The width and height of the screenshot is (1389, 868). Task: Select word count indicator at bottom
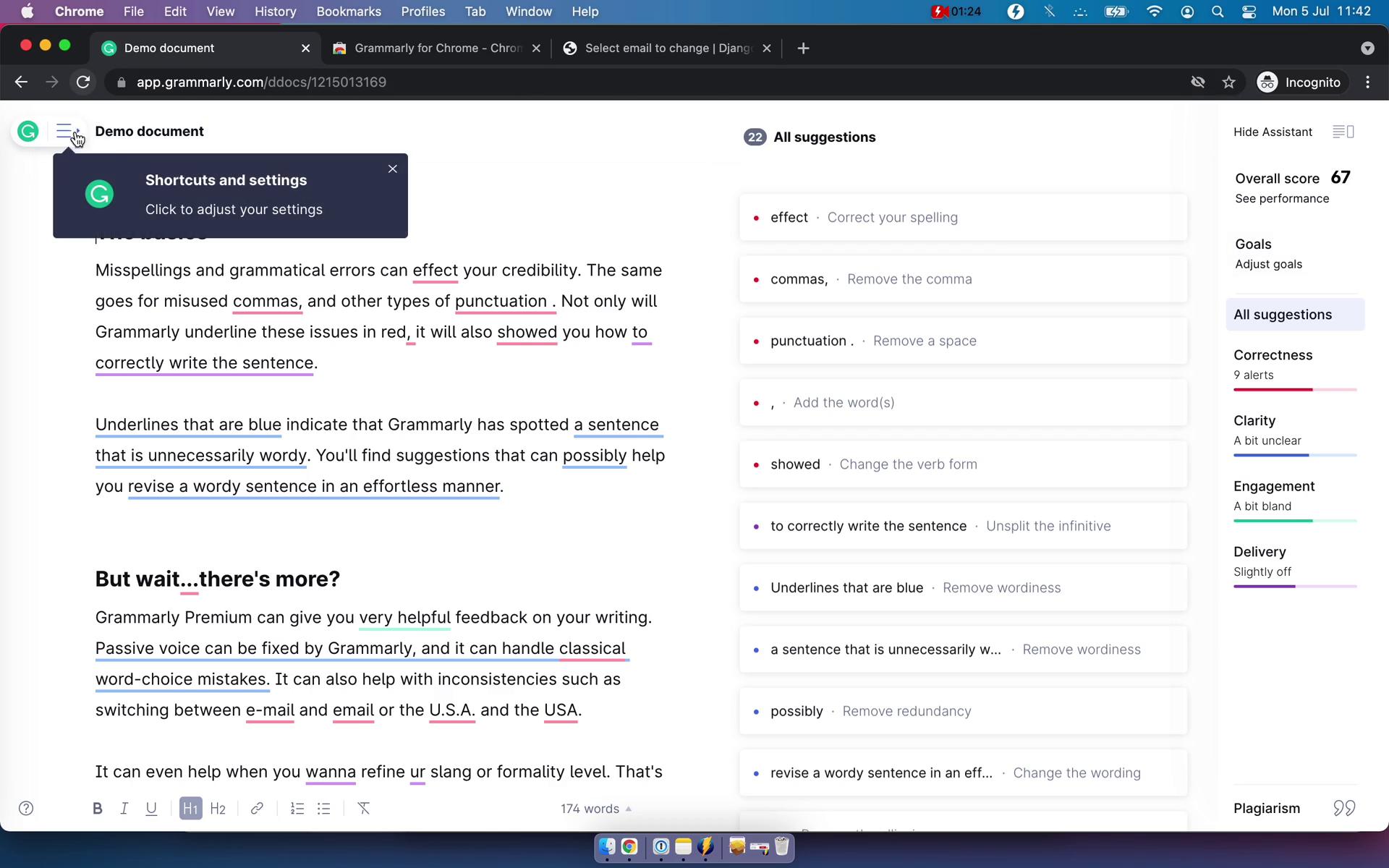click(590, 808)
